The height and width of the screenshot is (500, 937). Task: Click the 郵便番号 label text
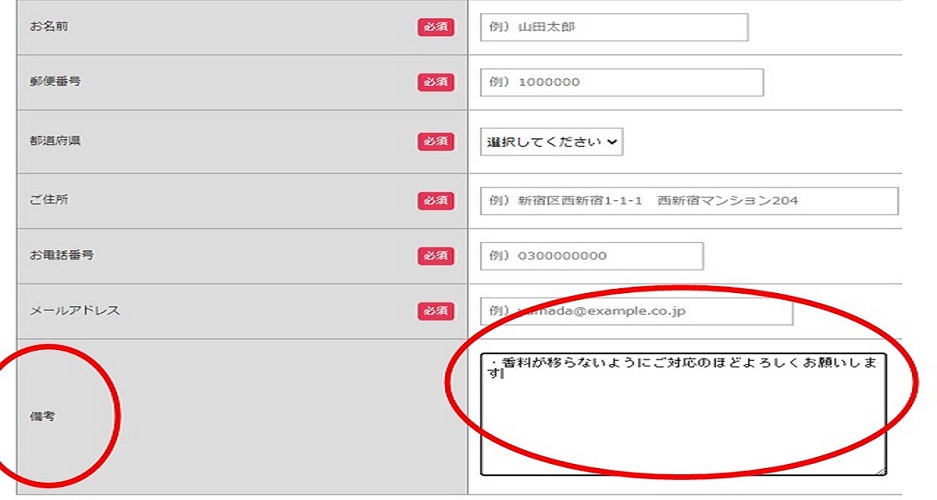[x=55, y=81]
